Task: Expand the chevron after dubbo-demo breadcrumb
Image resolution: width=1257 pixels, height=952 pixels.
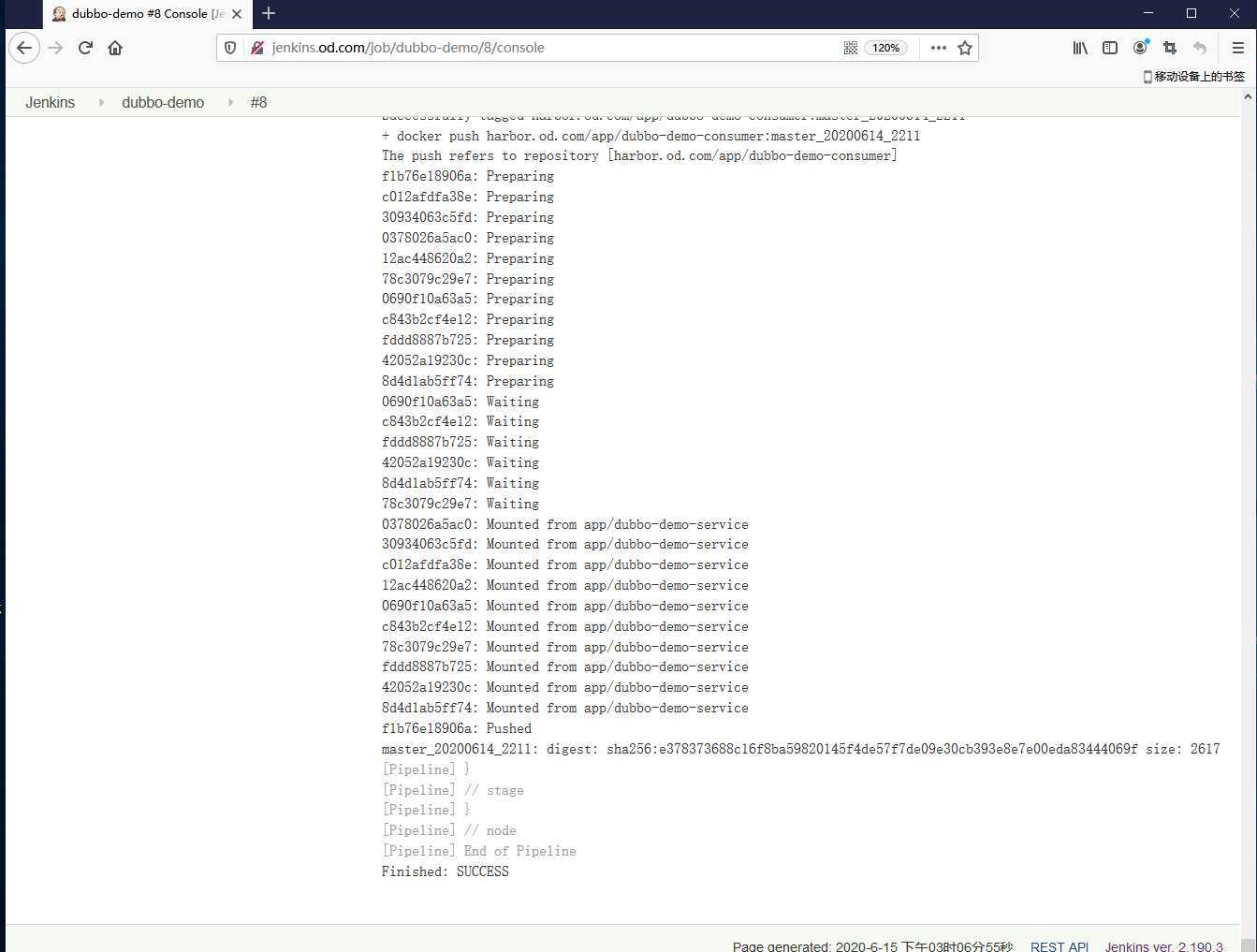Action: pyautogui.click(x=230, y=103)
